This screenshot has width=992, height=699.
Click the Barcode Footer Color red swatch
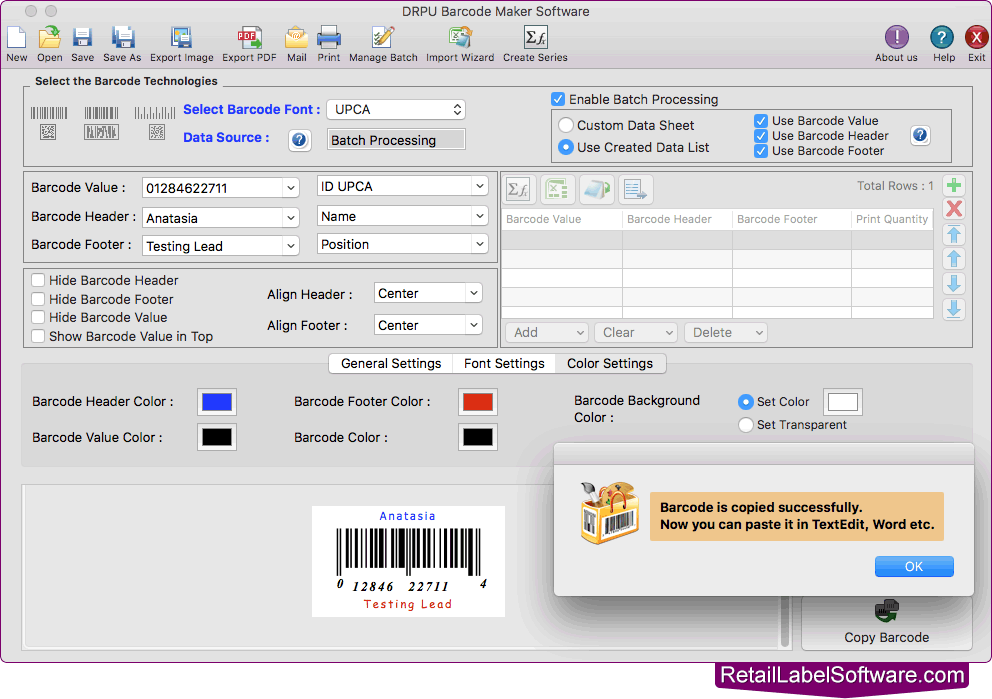[478, 402]
